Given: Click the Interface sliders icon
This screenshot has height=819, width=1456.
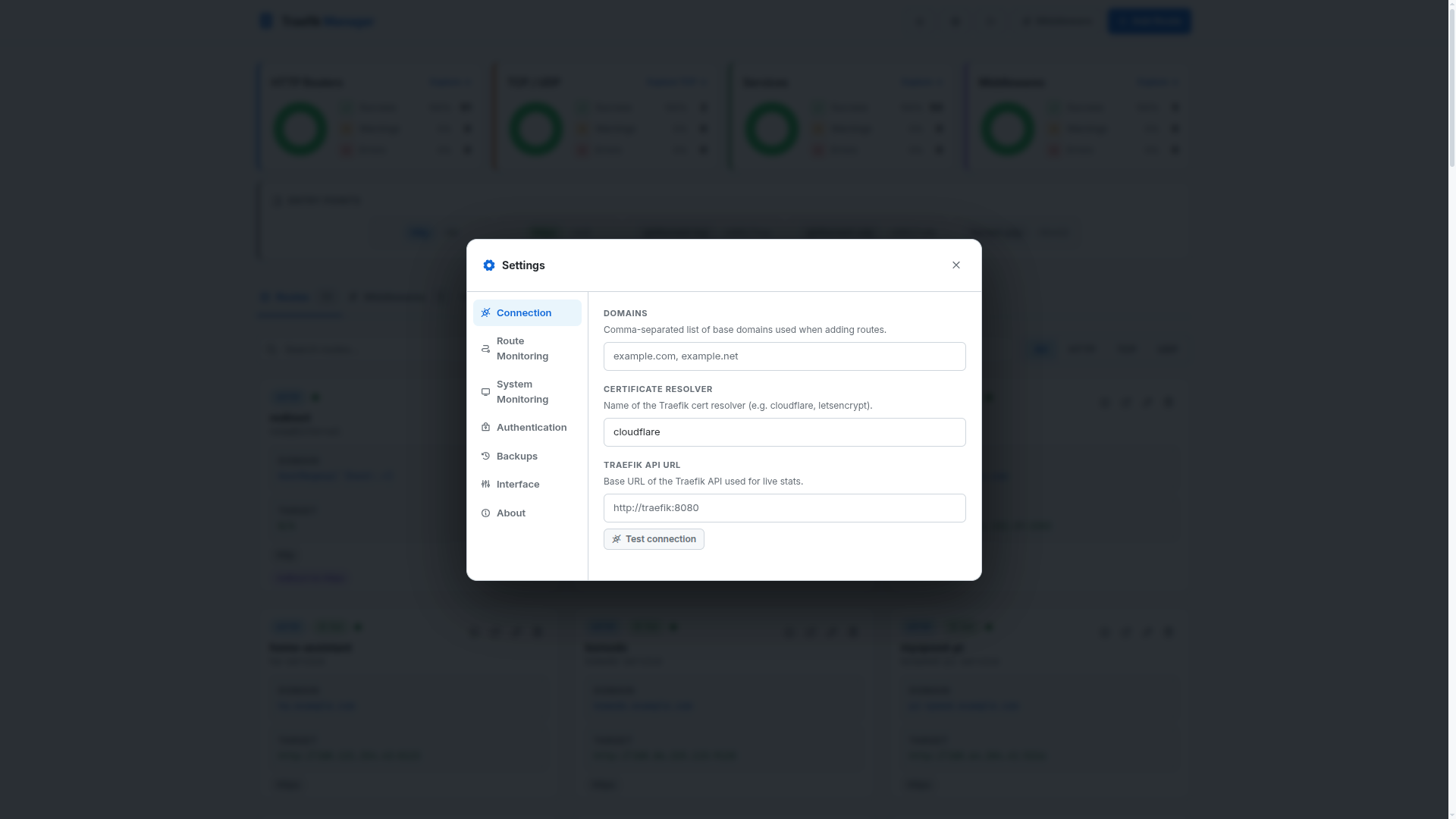Looking at the screenshot, I should [x=486, y=484].
